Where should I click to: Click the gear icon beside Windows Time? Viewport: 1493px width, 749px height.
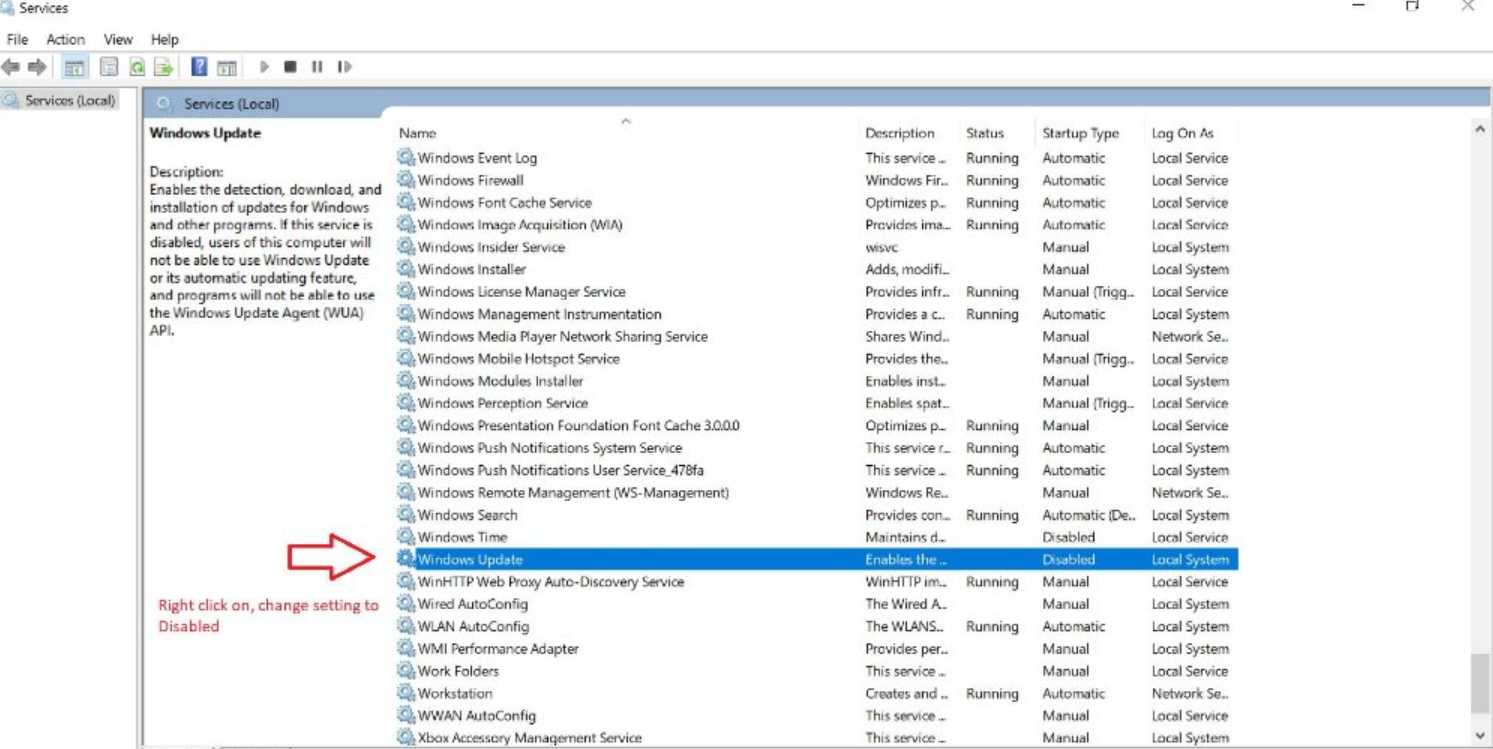(405, 537)
